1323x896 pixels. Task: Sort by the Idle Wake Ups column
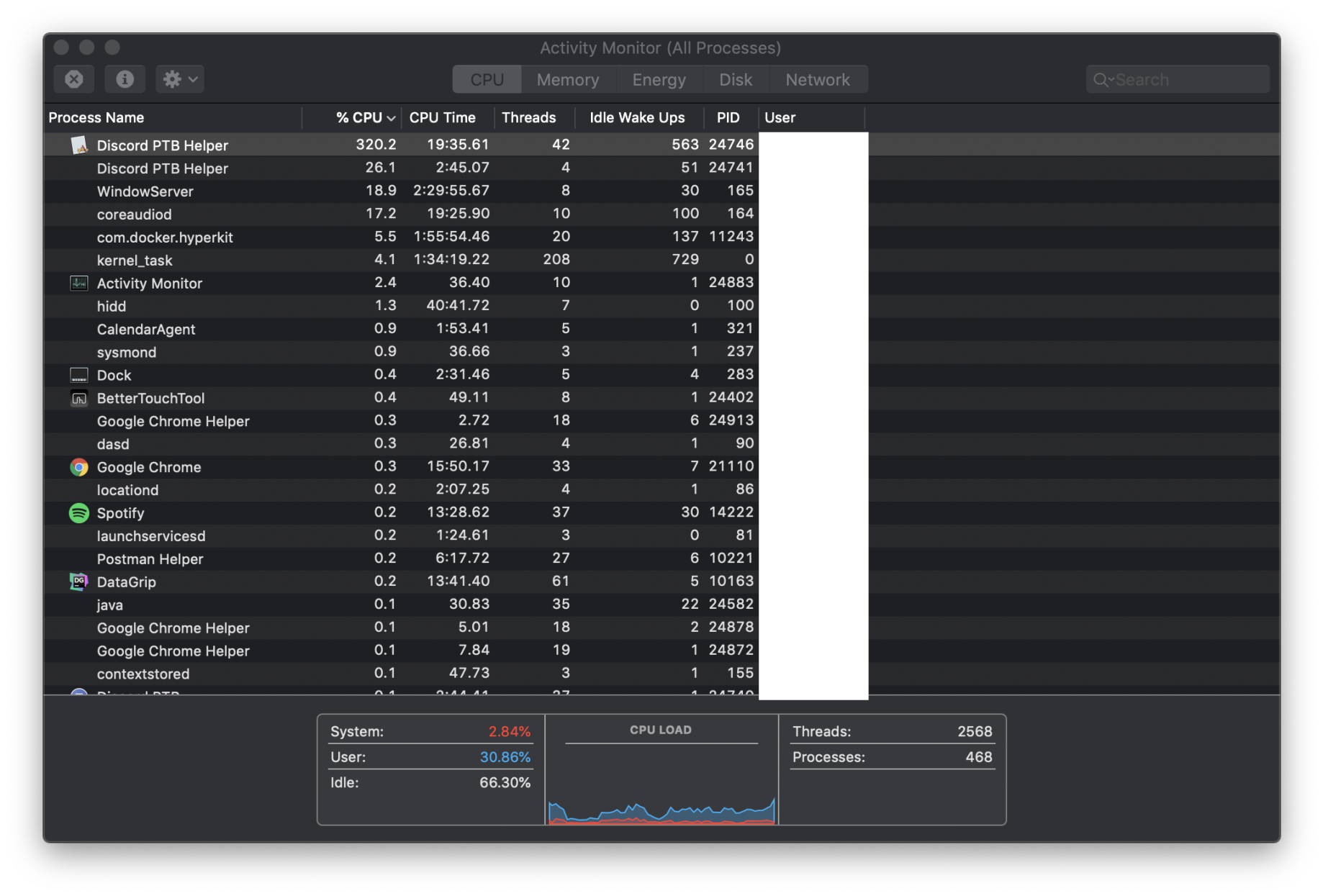click(639, 117)
